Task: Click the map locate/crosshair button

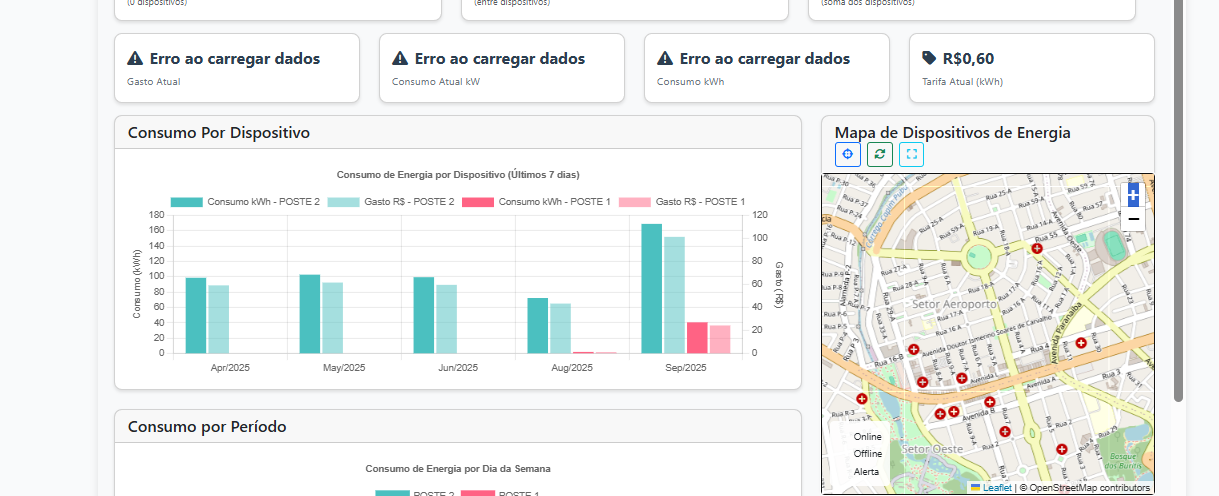Action: coord(847,154)
